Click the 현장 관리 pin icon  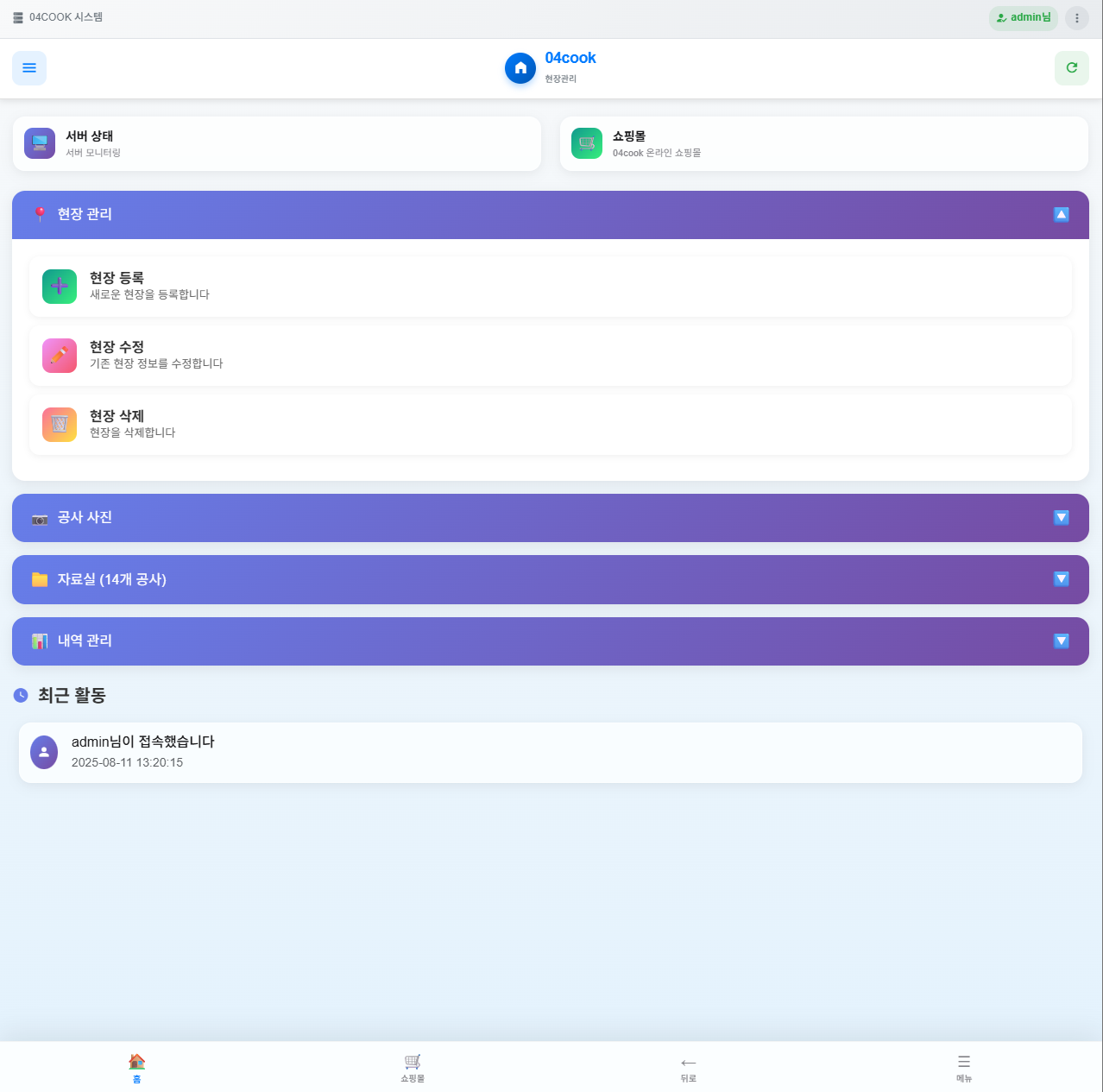click(40, 214)
